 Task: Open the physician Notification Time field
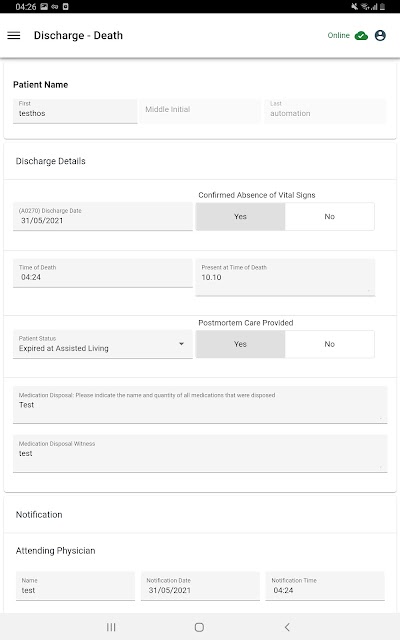pos(325,586)
